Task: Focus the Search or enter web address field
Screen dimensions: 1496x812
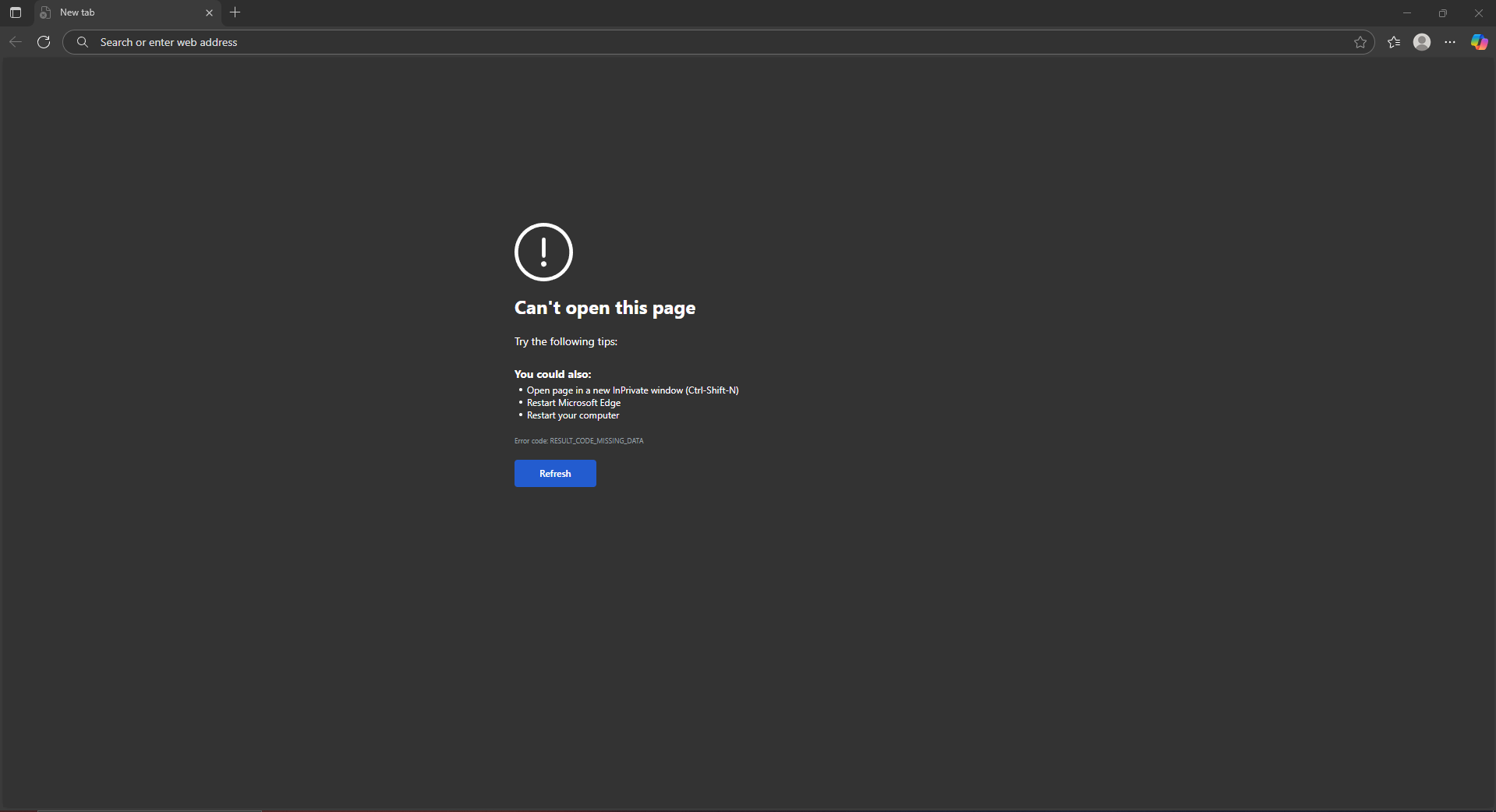Action: click(717, 42)
